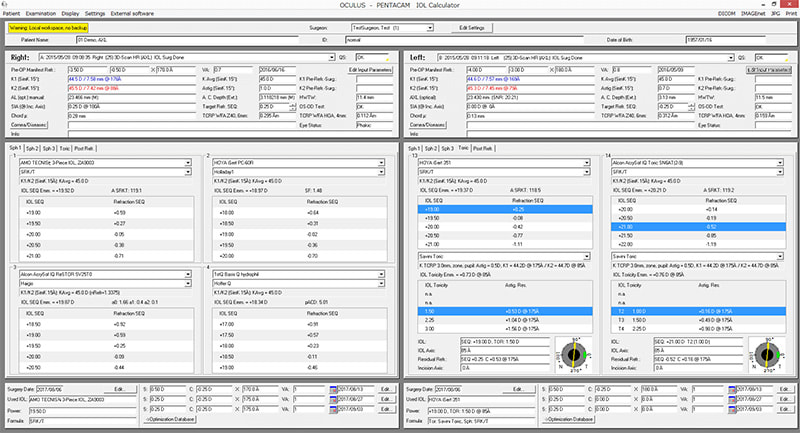Select +19.50 row in AMO TECNIS table

coord(107,223)
